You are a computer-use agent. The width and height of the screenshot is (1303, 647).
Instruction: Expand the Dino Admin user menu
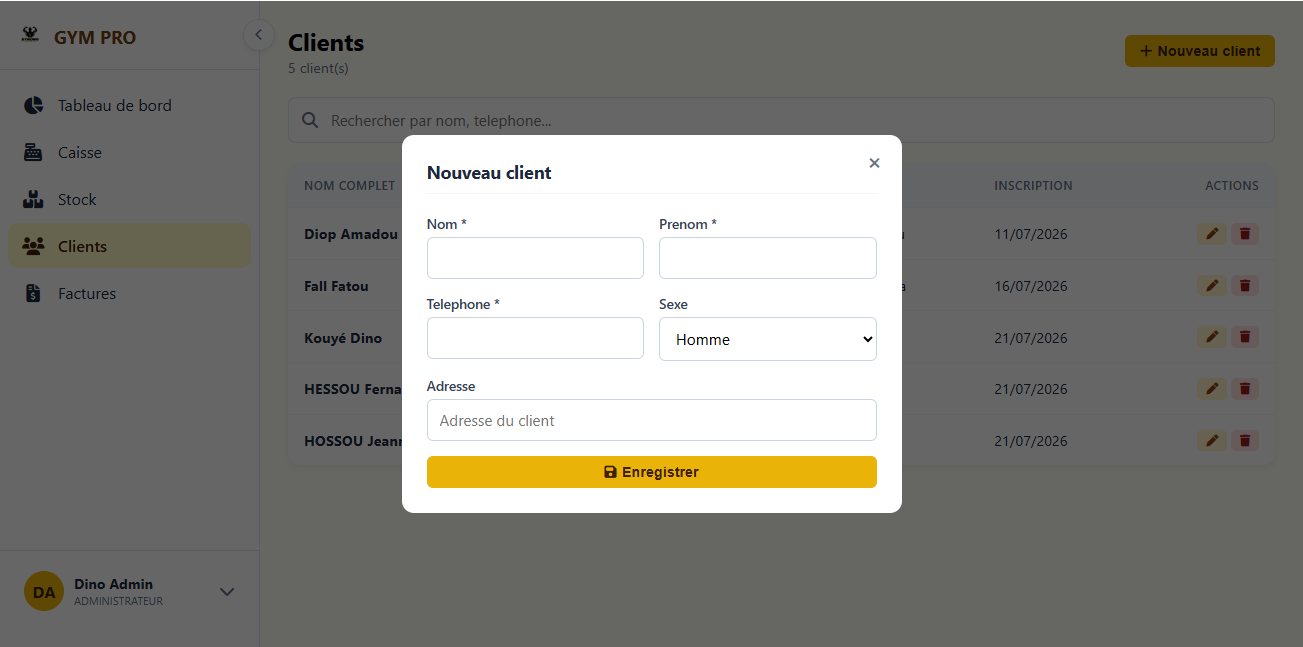227,592
